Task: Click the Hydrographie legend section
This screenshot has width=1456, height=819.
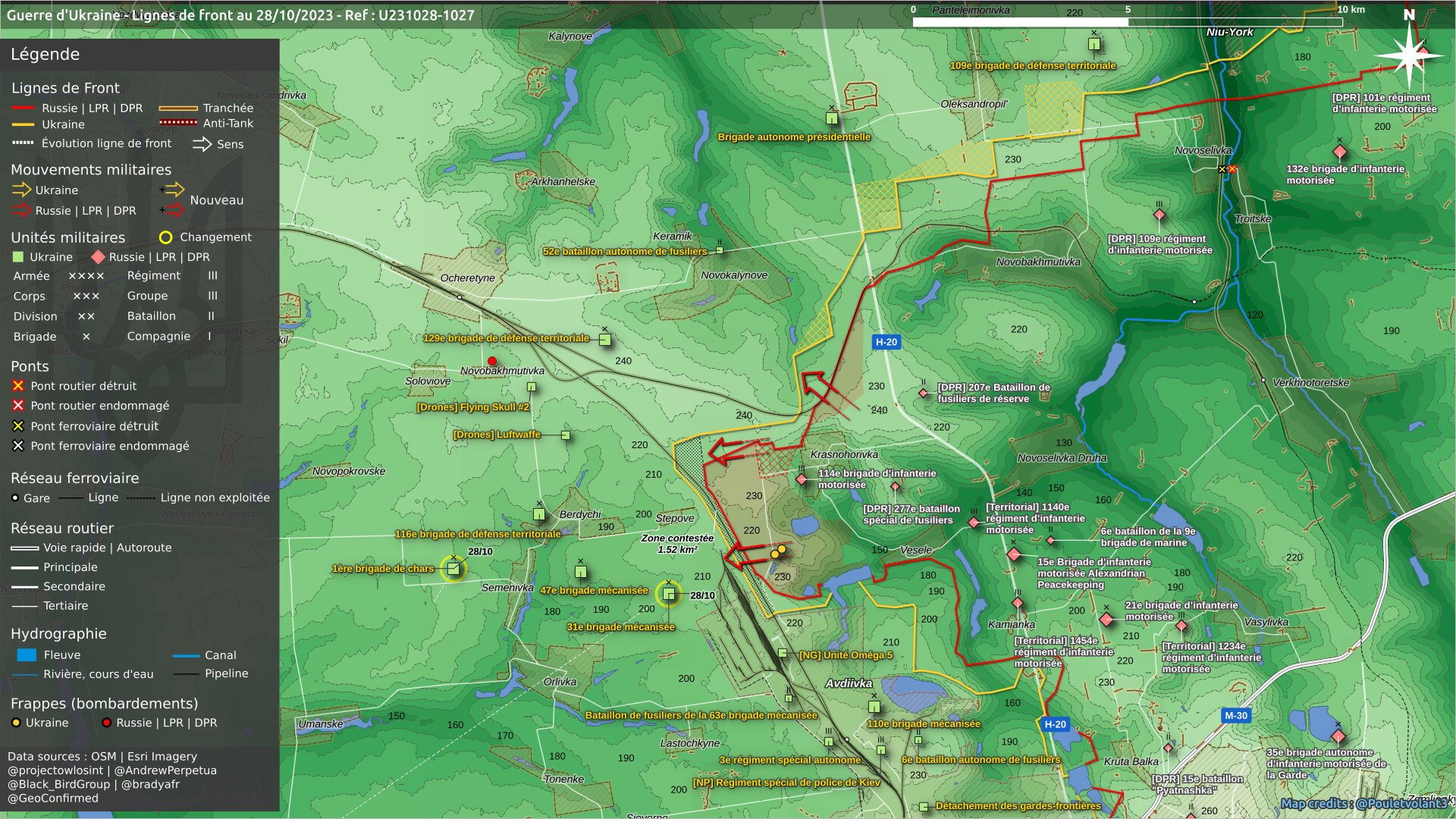Action: point(58,634)
